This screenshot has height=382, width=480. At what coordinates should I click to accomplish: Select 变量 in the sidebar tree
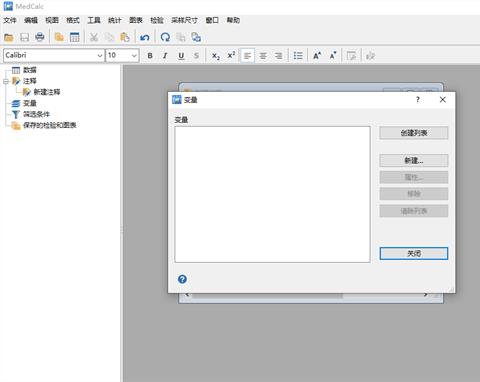[30, 103]
